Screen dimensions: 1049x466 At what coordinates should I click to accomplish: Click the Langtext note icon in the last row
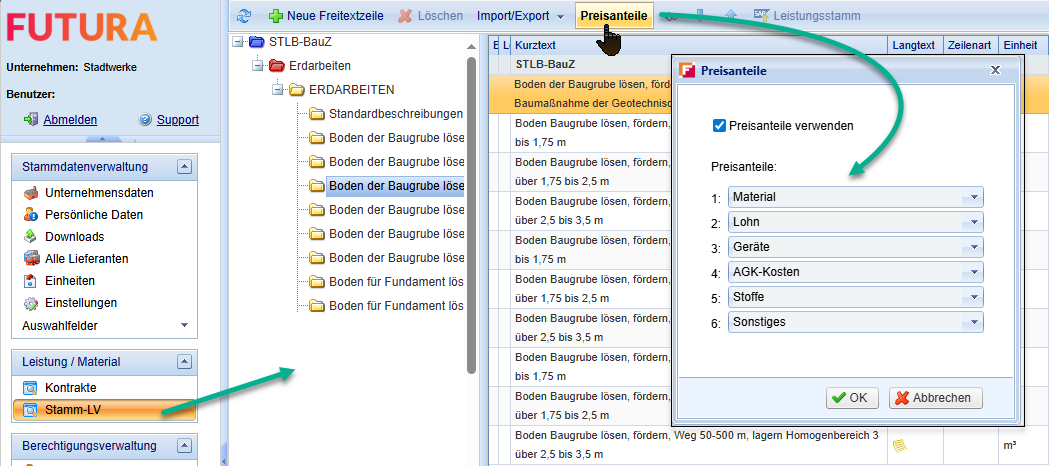click(899, 445)
